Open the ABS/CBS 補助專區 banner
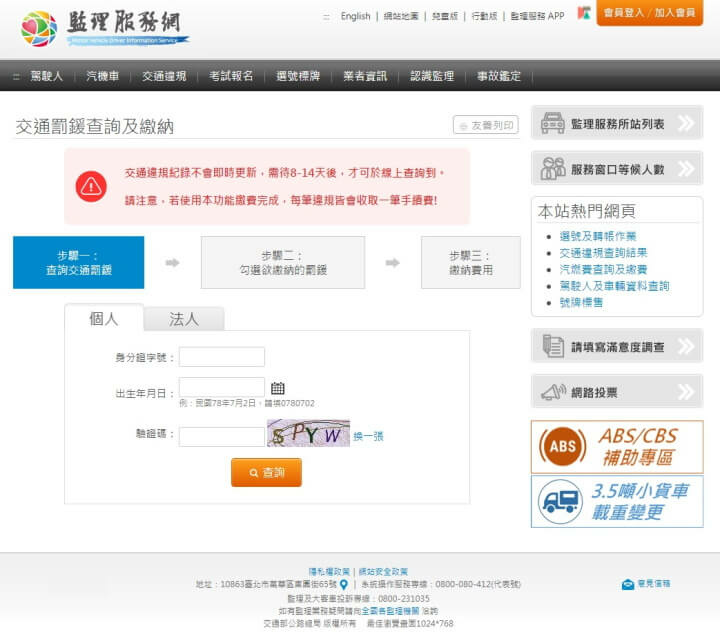 617,447
